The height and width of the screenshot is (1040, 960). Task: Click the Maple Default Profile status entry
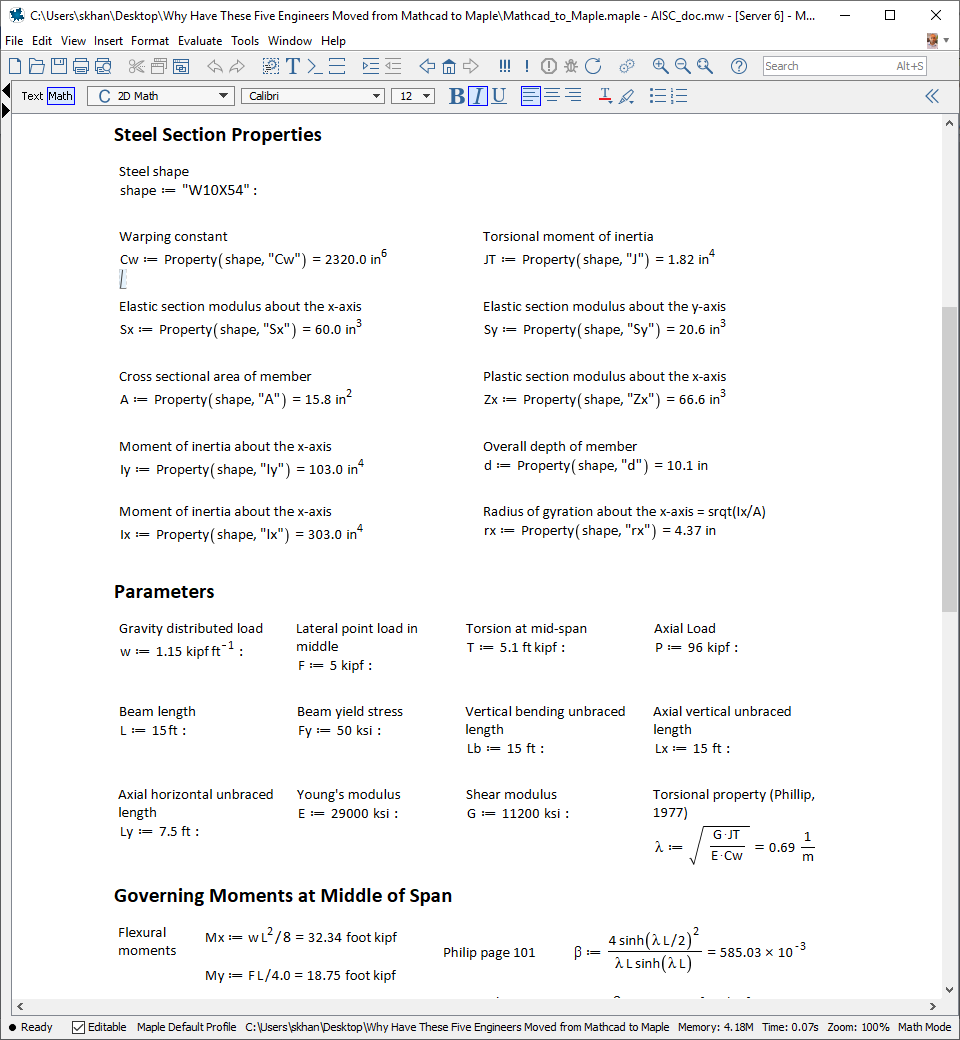186,1027
